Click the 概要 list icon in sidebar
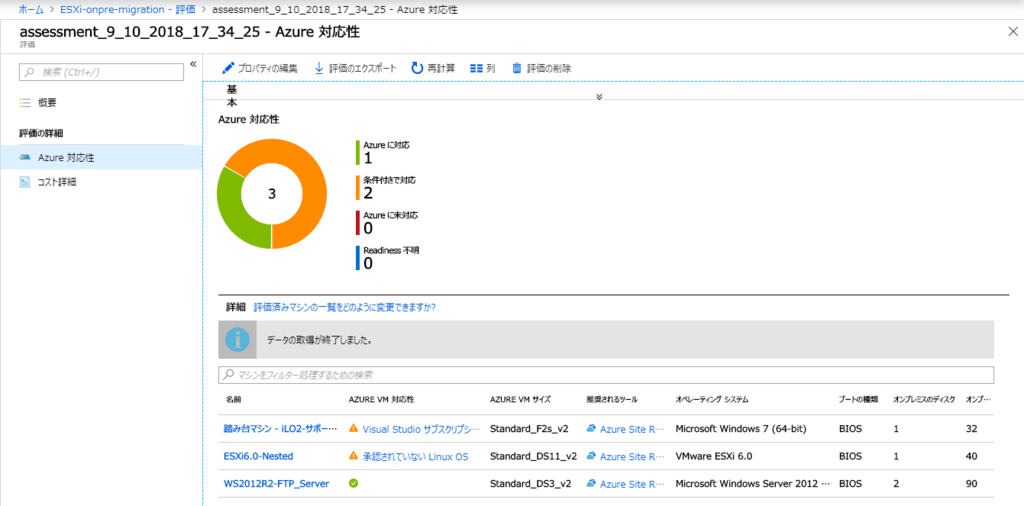Image resolution: width=1024 pixels, height=506 pixels. click(x=25, y=103)
